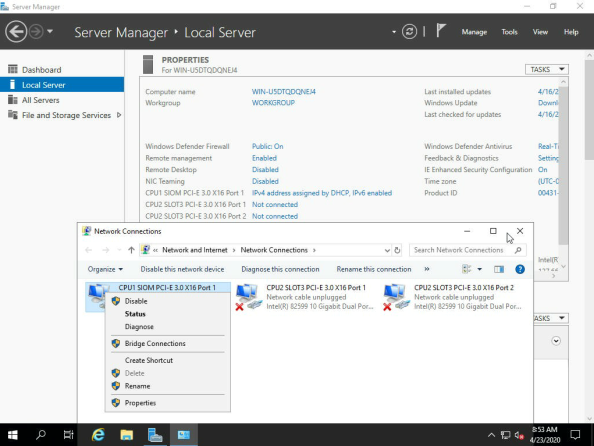This screenshot has width=594, height=446.
Task: Click the Server Manager refresh icon
Action: pos(409,31)
